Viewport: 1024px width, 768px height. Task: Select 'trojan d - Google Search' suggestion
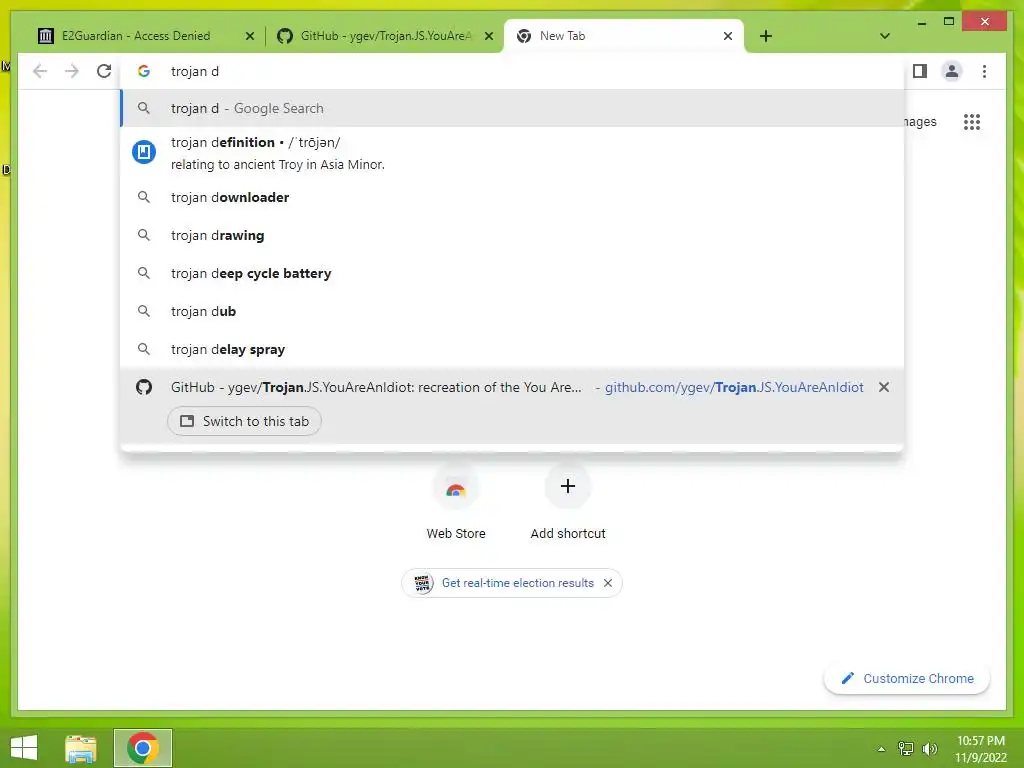tap(513, 108)
